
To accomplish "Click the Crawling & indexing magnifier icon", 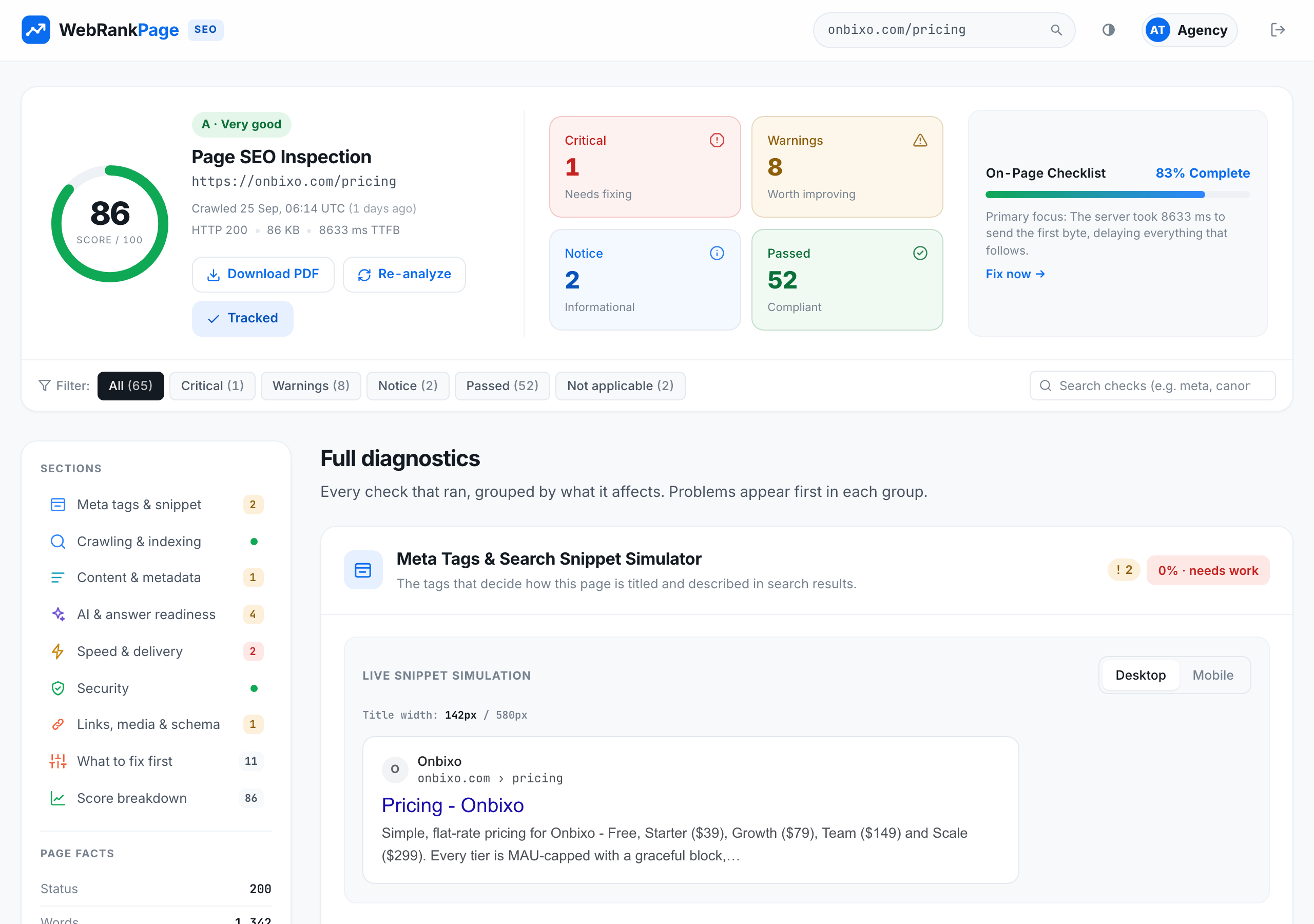I will pyautogui.click(x=58, y=542).
